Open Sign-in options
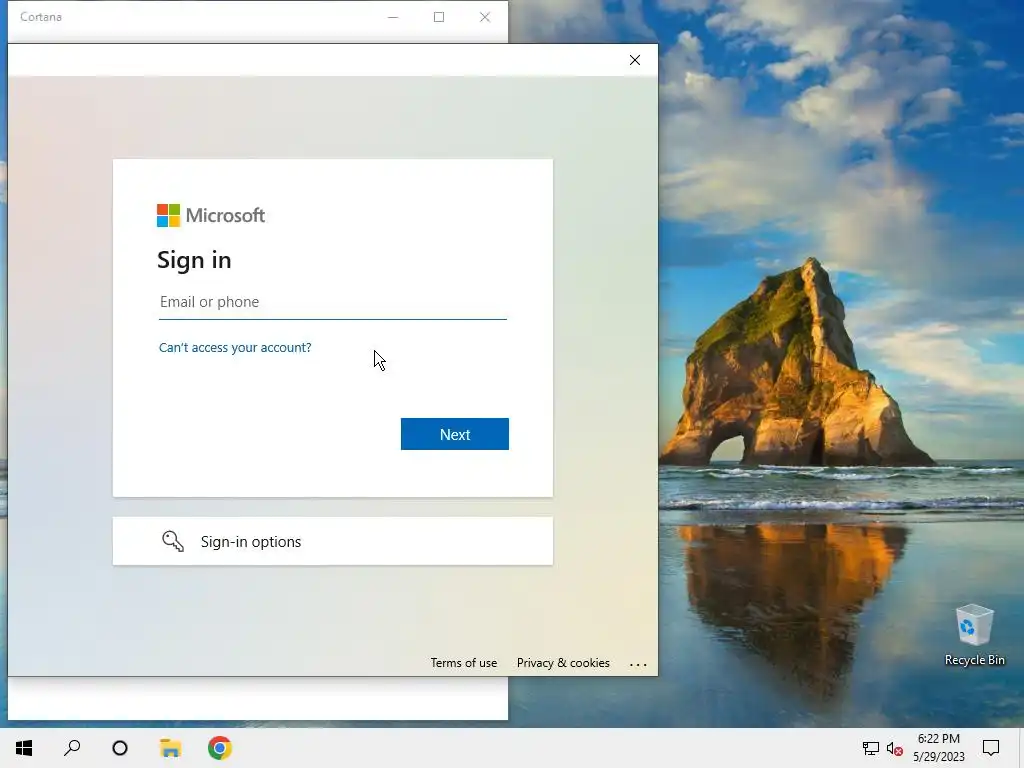Screen dimensions: 1024x768 332,541
